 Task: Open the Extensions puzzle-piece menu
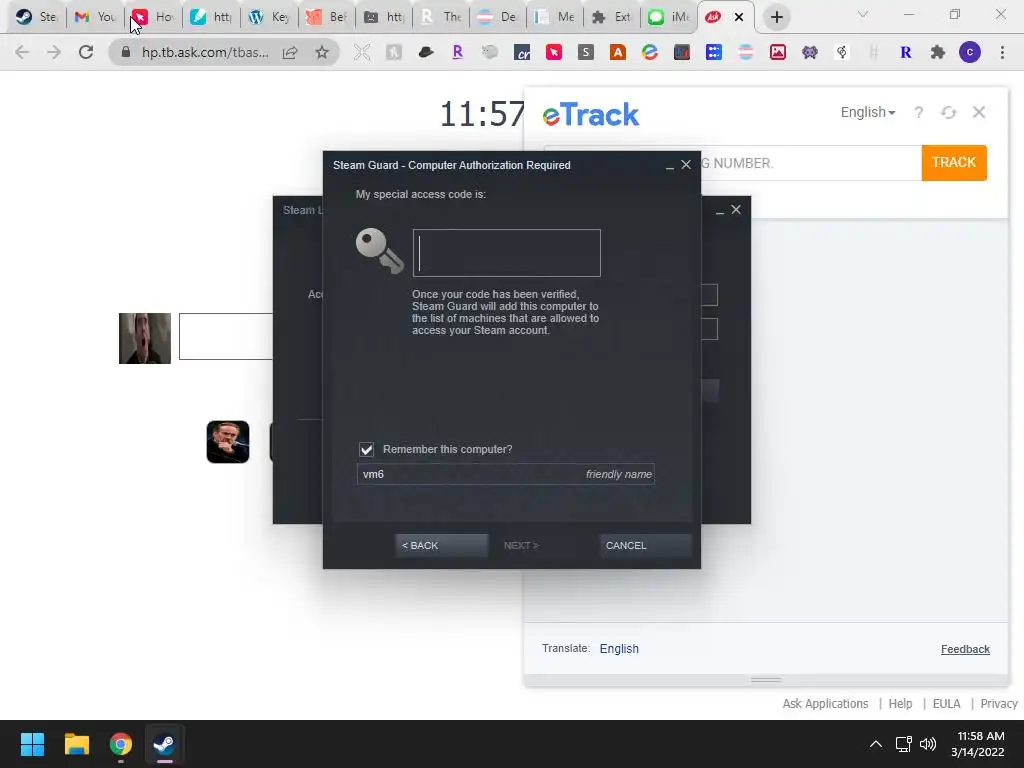coord(938,52)
